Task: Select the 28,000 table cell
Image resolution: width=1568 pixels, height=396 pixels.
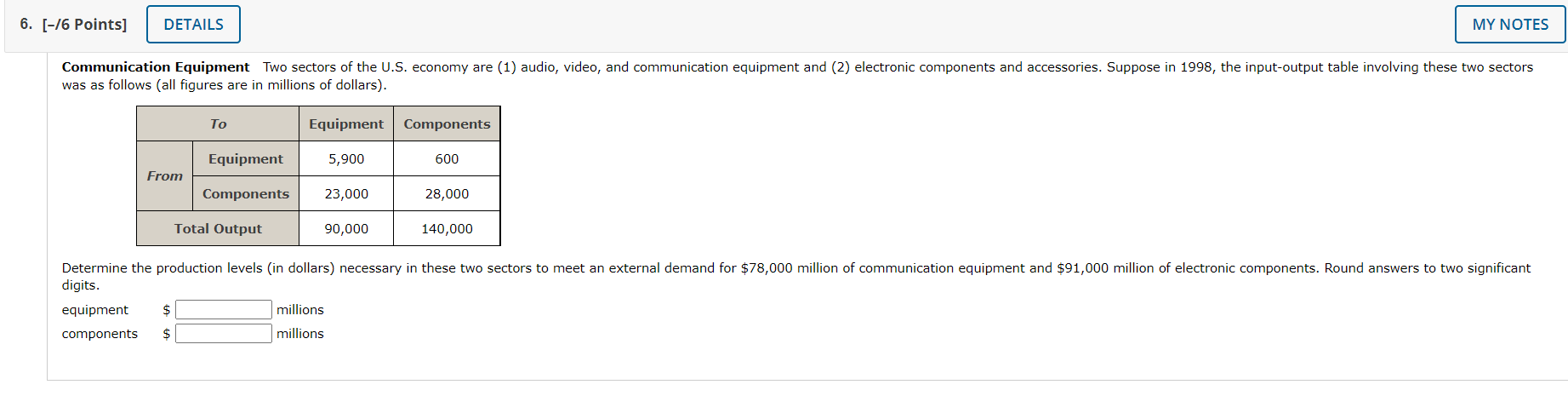Action: click(x=447, y=193)
